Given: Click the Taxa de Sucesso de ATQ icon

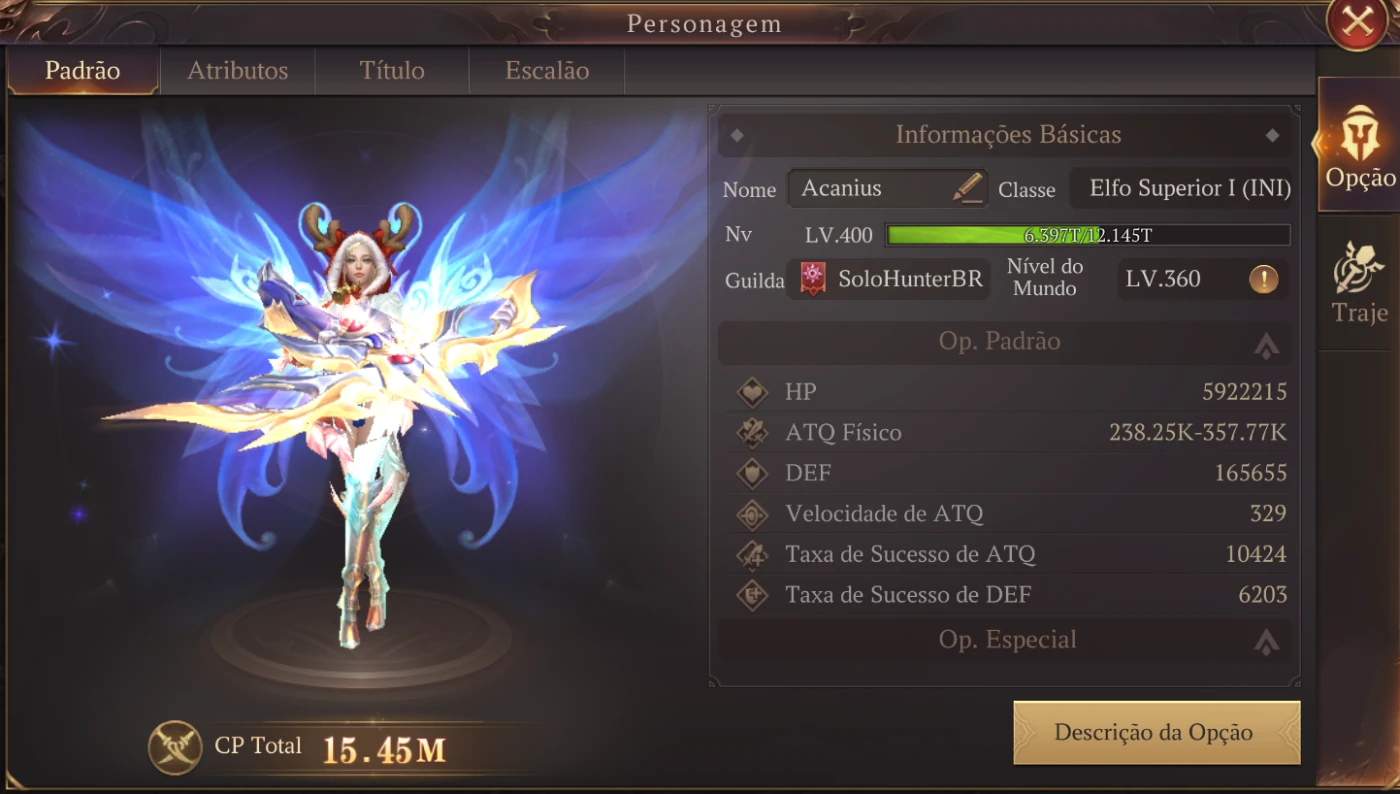Looking at the screenshot, I should [752, 554].
